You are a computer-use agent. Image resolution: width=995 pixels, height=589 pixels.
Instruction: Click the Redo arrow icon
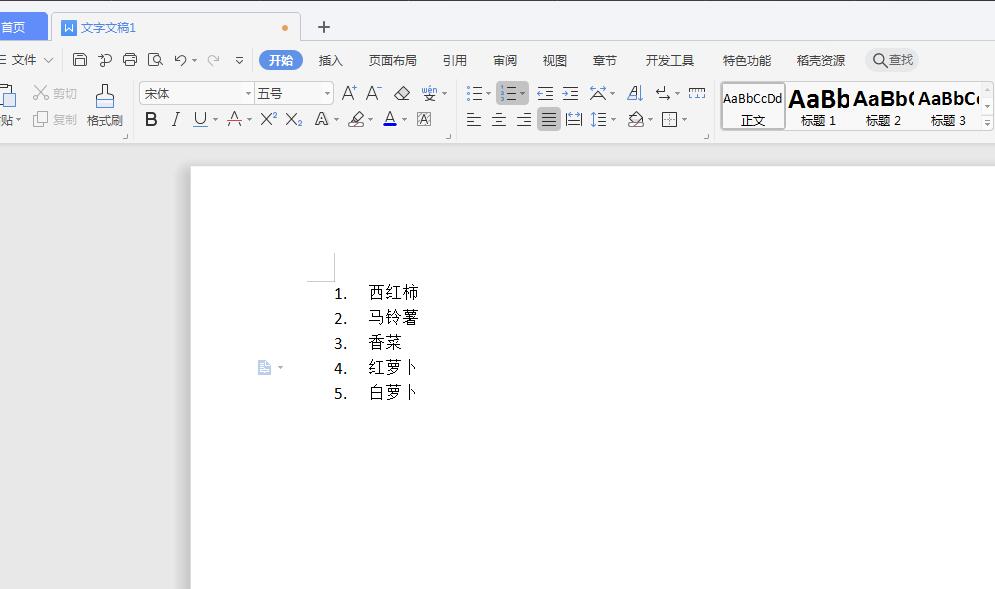[x=214, y=60]
